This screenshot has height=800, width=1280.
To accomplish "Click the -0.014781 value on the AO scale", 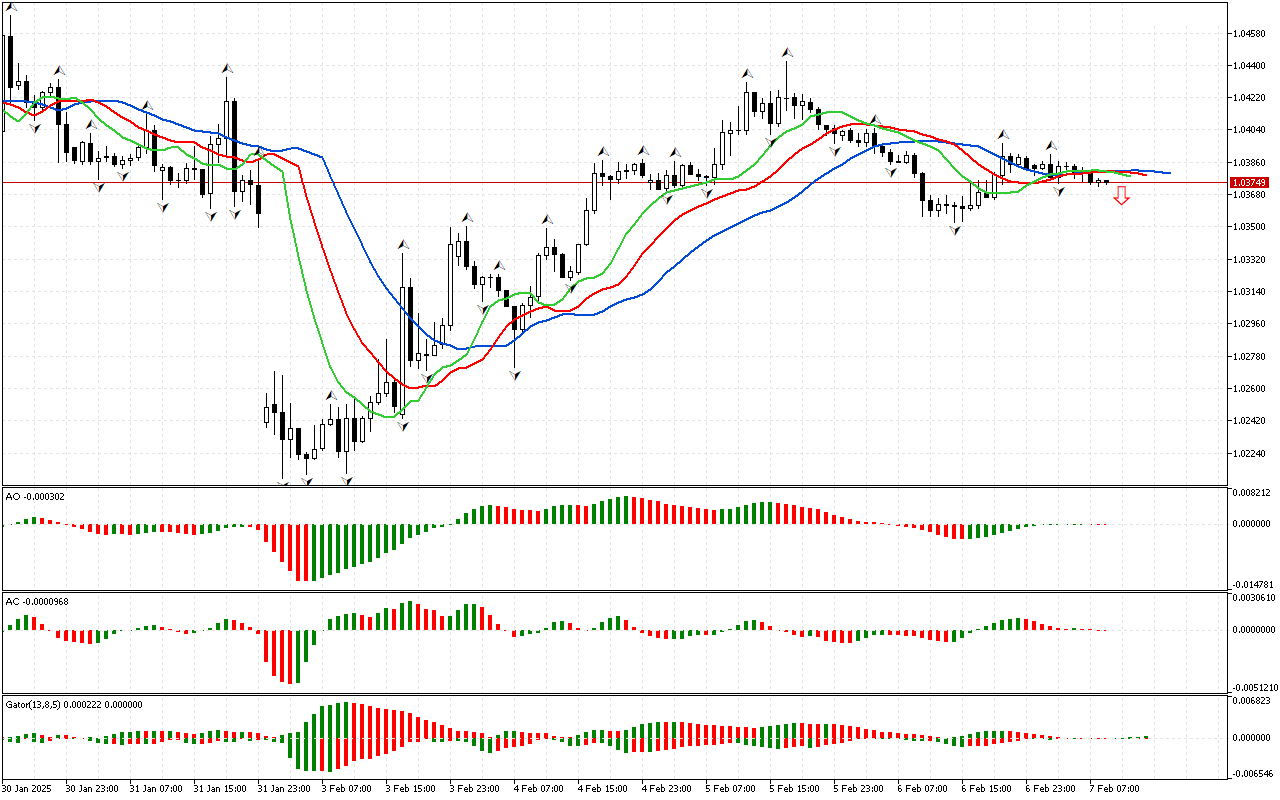I will (1252, 584).
